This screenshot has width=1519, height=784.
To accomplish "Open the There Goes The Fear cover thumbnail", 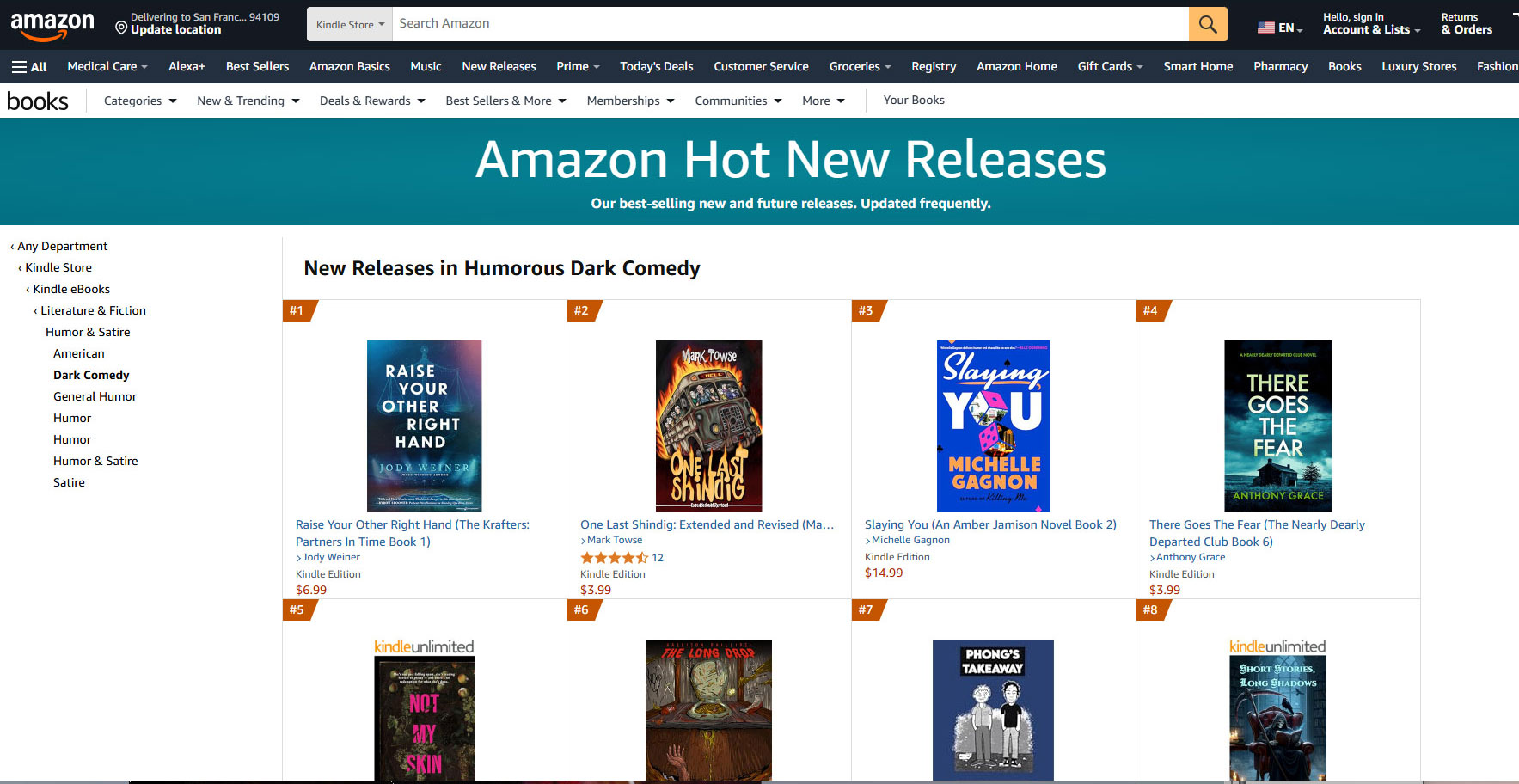I will pyautogui.click(x=1277, y=426).
